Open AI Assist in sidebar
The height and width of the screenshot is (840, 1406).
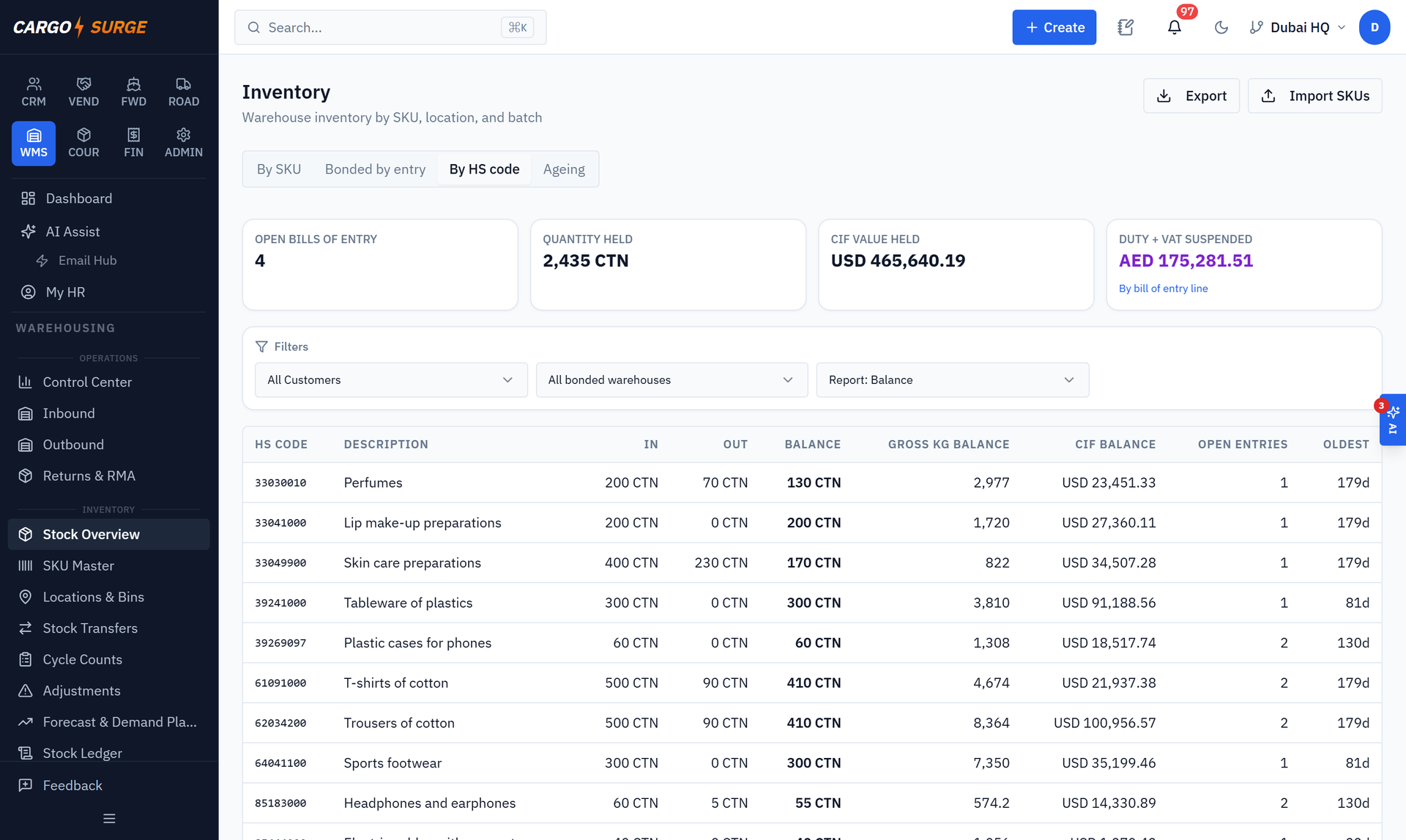tap(109, 231)
